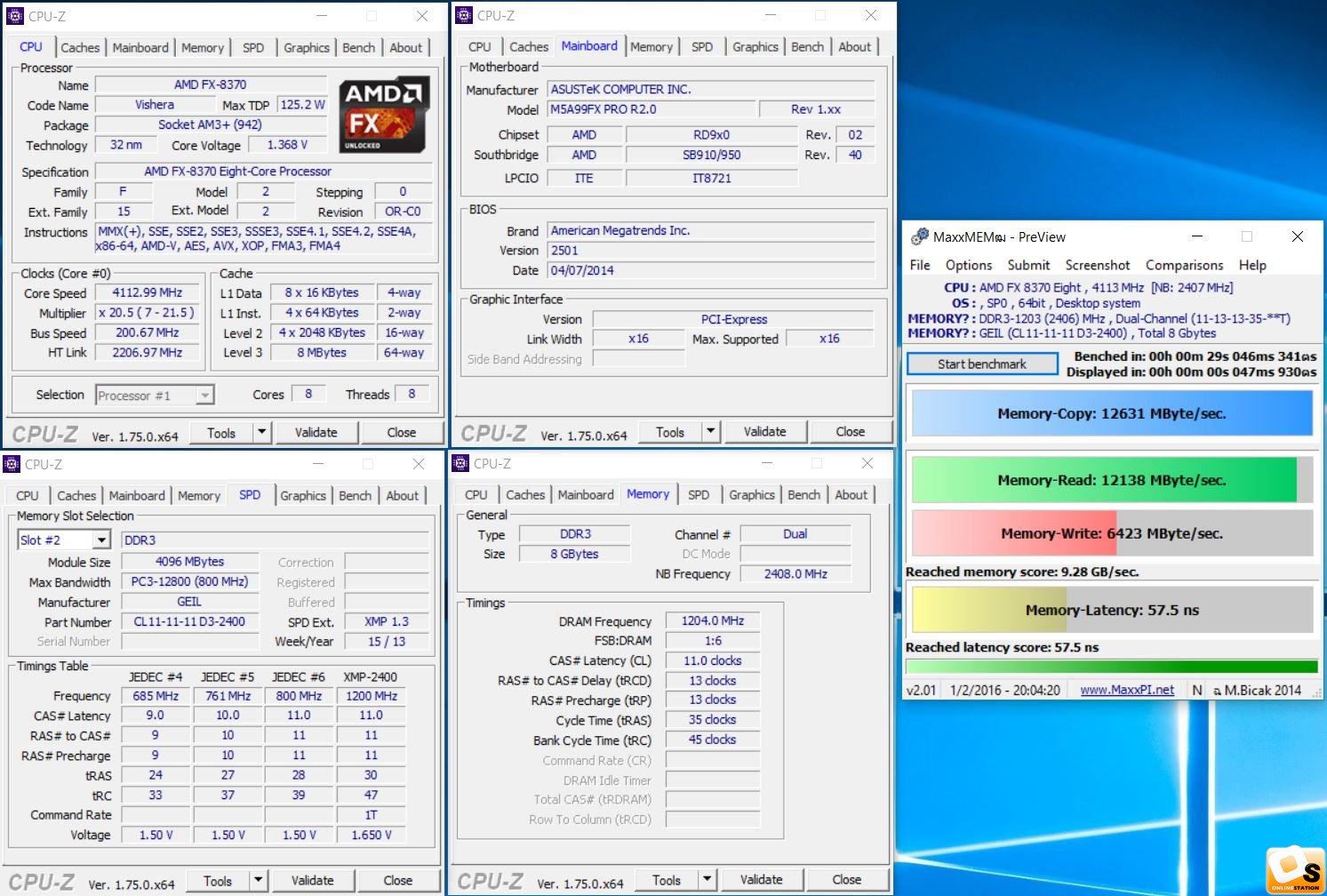Open the Bench tab in CPU window
Image resolution: width=1327 pixels, height=896 pixels.
pyautogui.click(x=359, y=48)
